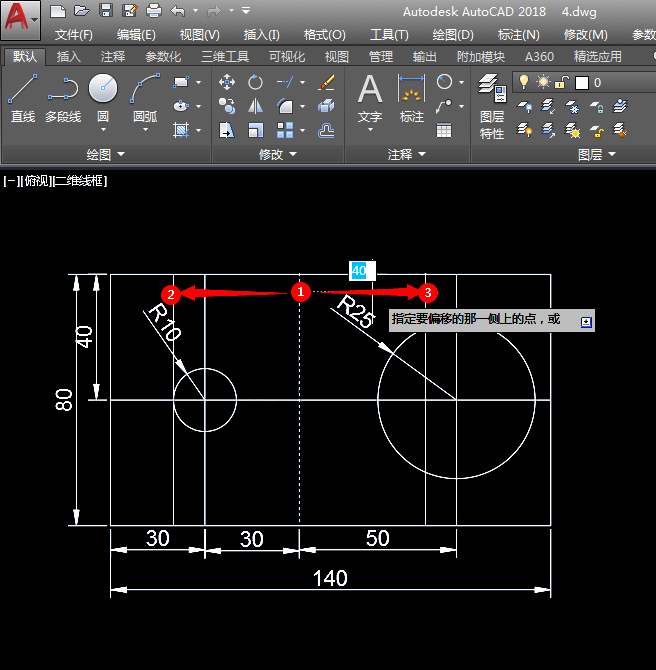
Task: Click the offset distance input field showing 40
Action: [x=359, y=270]
